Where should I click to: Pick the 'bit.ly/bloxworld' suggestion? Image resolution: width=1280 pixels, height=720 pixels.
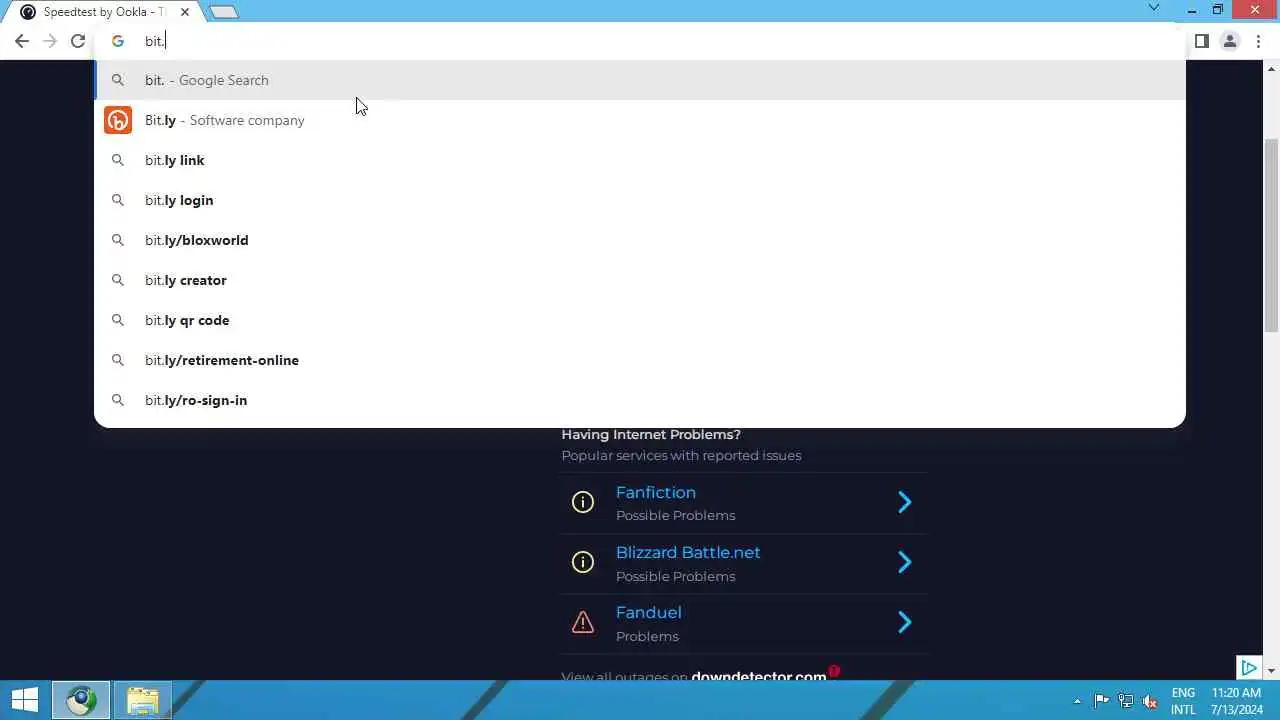pyautogui.click(x=640, y=240)
